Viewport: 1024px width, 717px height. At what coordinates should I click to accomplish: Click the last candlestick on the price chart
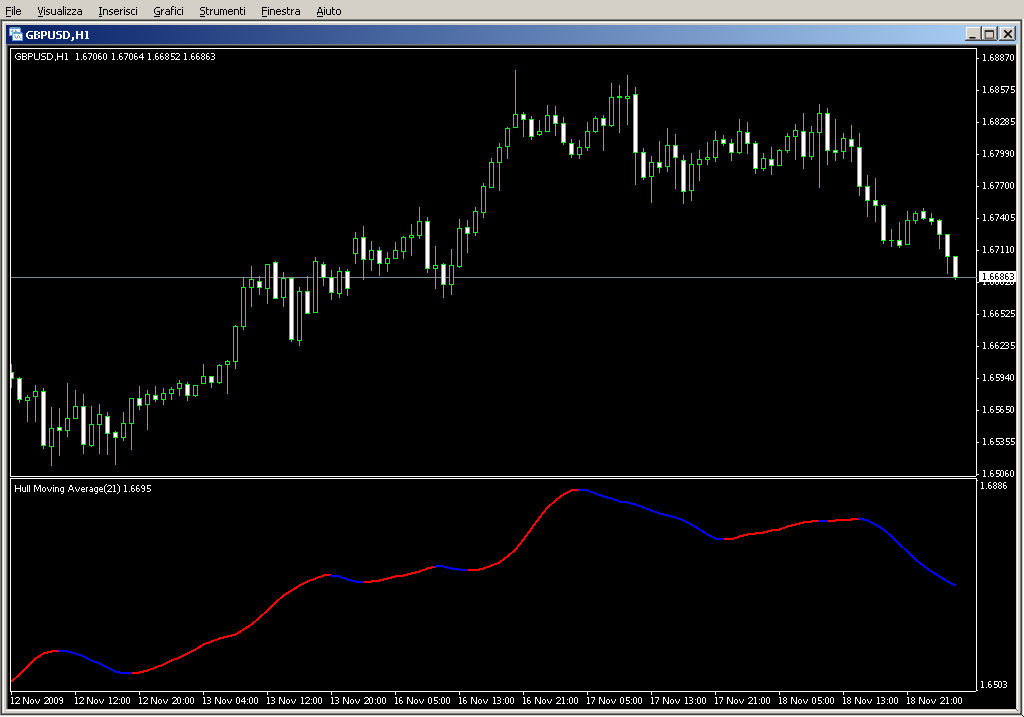click(x=955, y=267)
